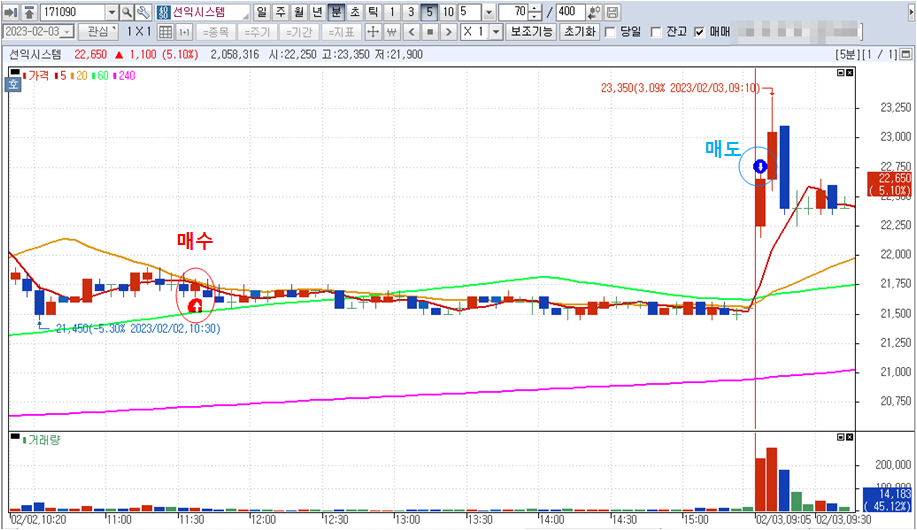Open the 보조기능 button
The width and height of the screenshot is (917, 530).
(530, 32)
